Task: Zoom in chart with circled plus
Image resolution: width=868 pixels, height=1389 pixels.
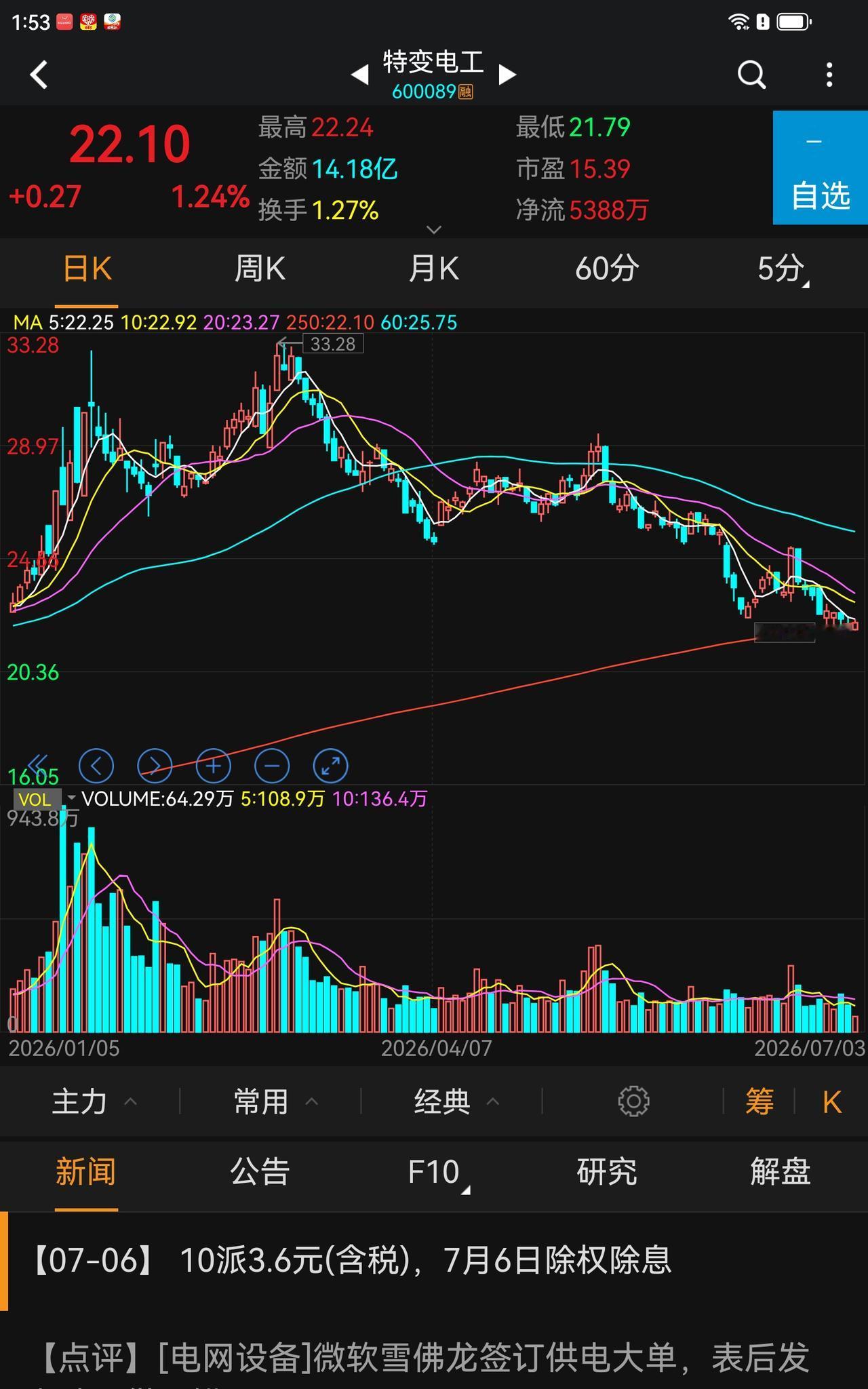Action: click(x=214, y=766)
